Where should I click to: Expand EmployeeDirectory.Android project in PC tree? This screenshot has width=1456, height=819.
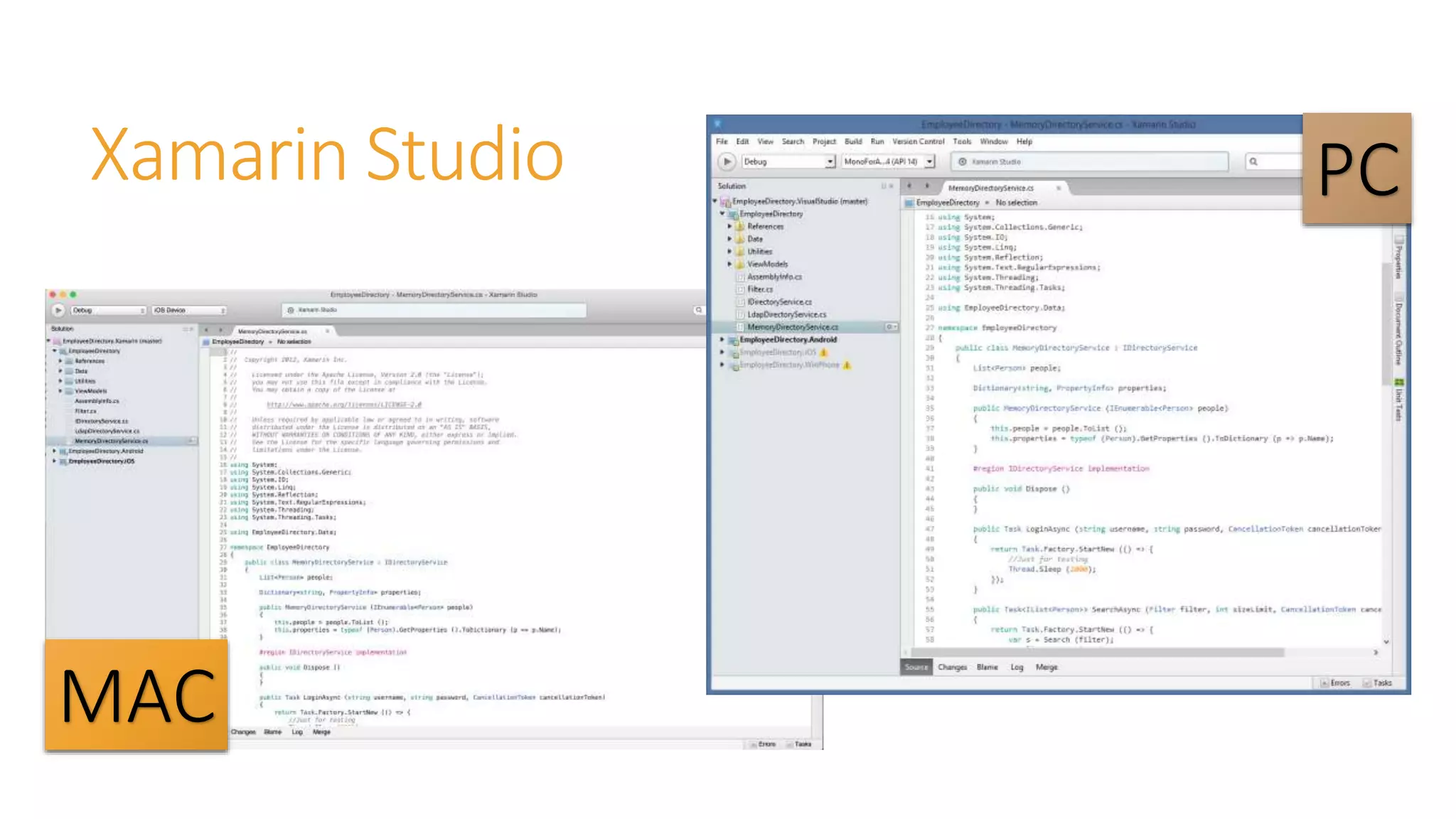pos(722,340)
